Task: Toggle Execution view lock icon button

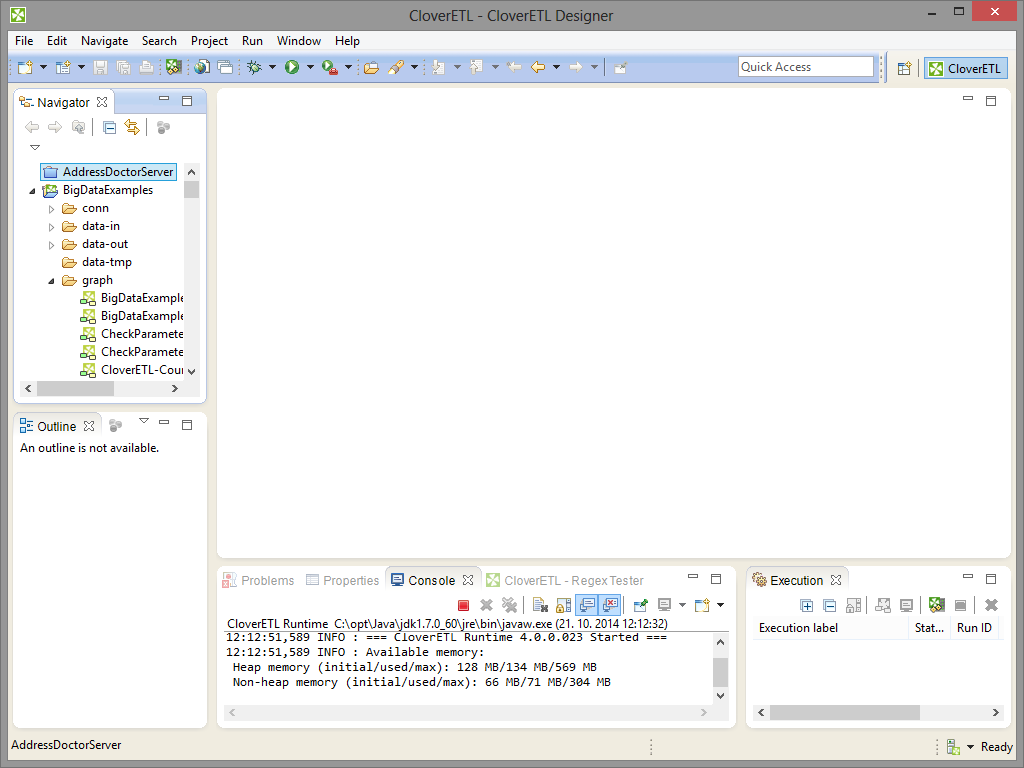Action: [x=853, y=605]
